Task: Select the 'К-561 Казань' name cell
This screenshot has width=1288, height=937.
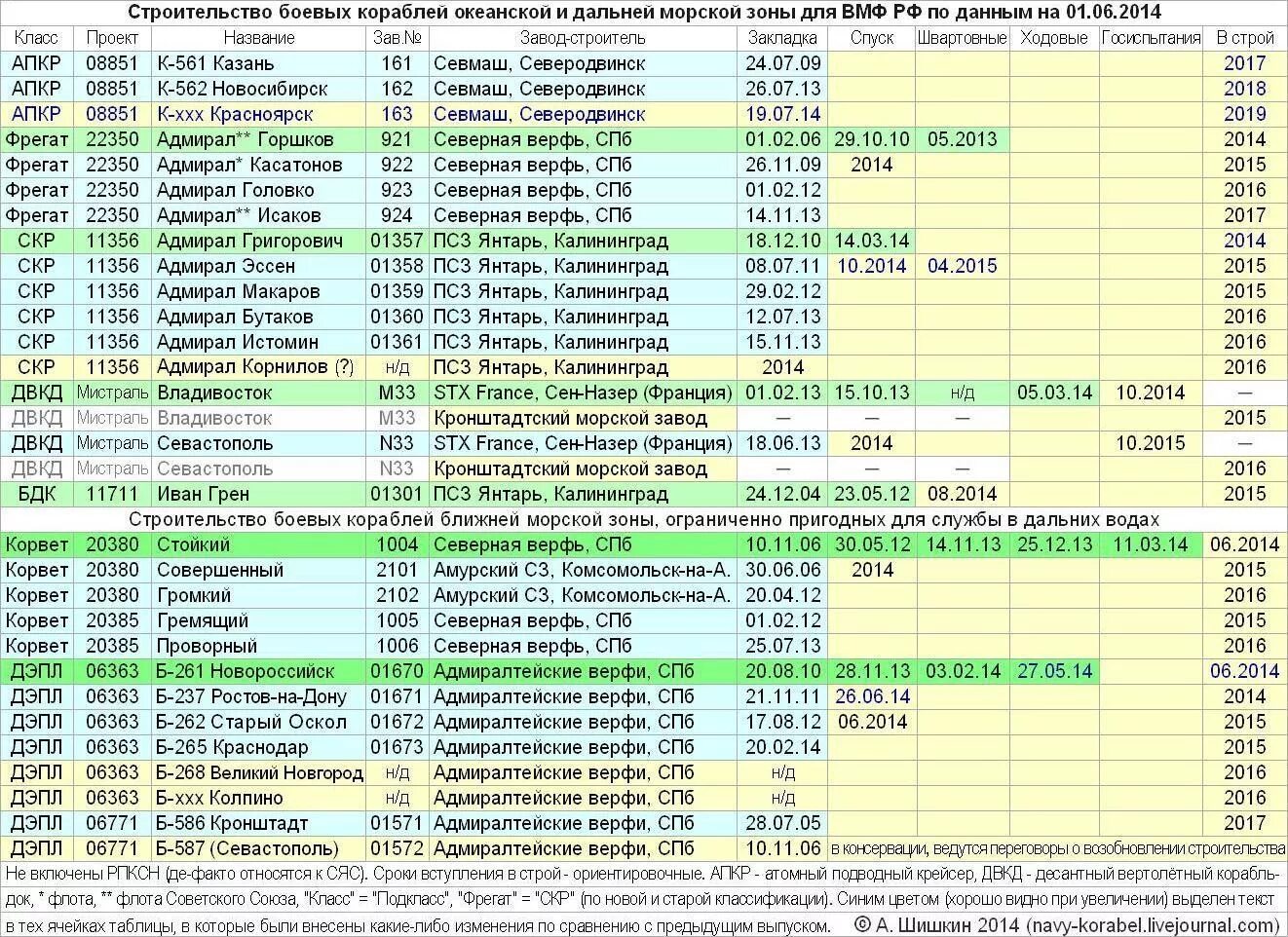Action: 259,63
